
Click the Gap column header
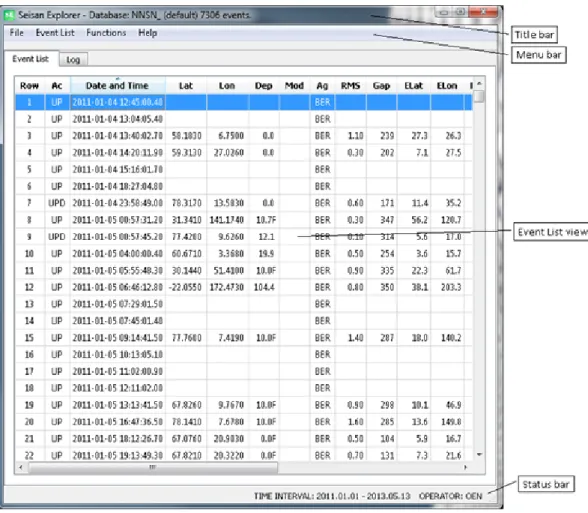click(x=381, y=86)
